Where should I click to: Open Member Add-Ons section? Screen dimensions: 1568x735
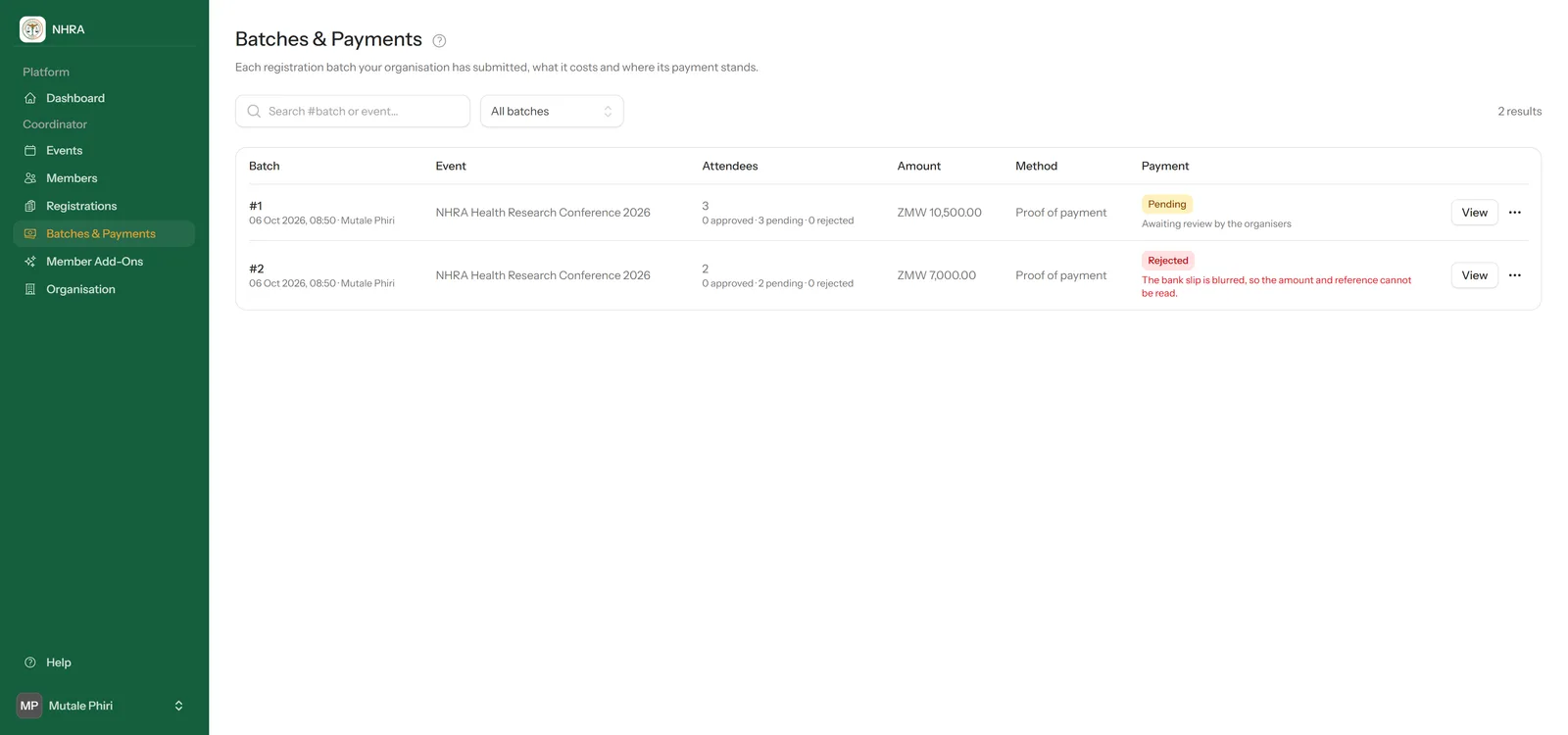(x=104, y=262)
